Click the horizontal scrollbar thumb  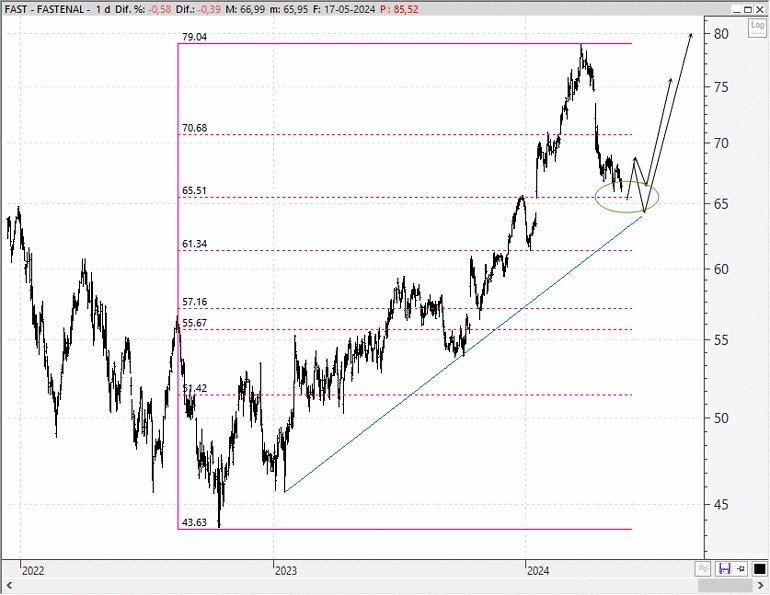tap(725, 585)
